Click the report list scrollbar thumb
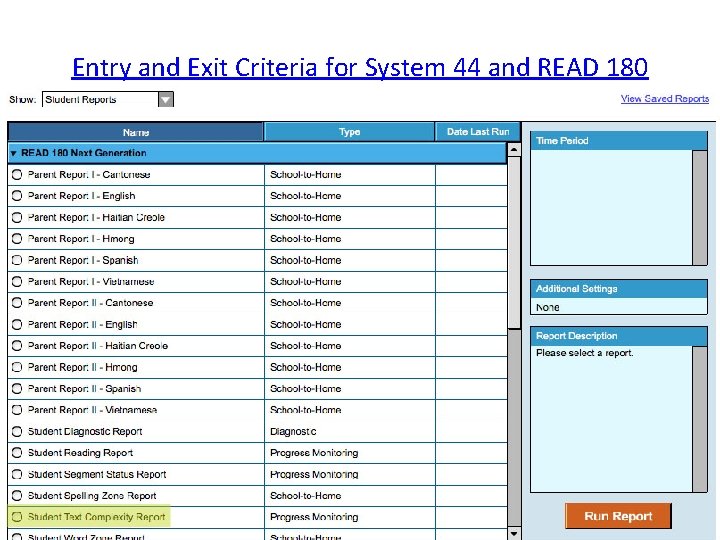 click(x=514, y=242)
